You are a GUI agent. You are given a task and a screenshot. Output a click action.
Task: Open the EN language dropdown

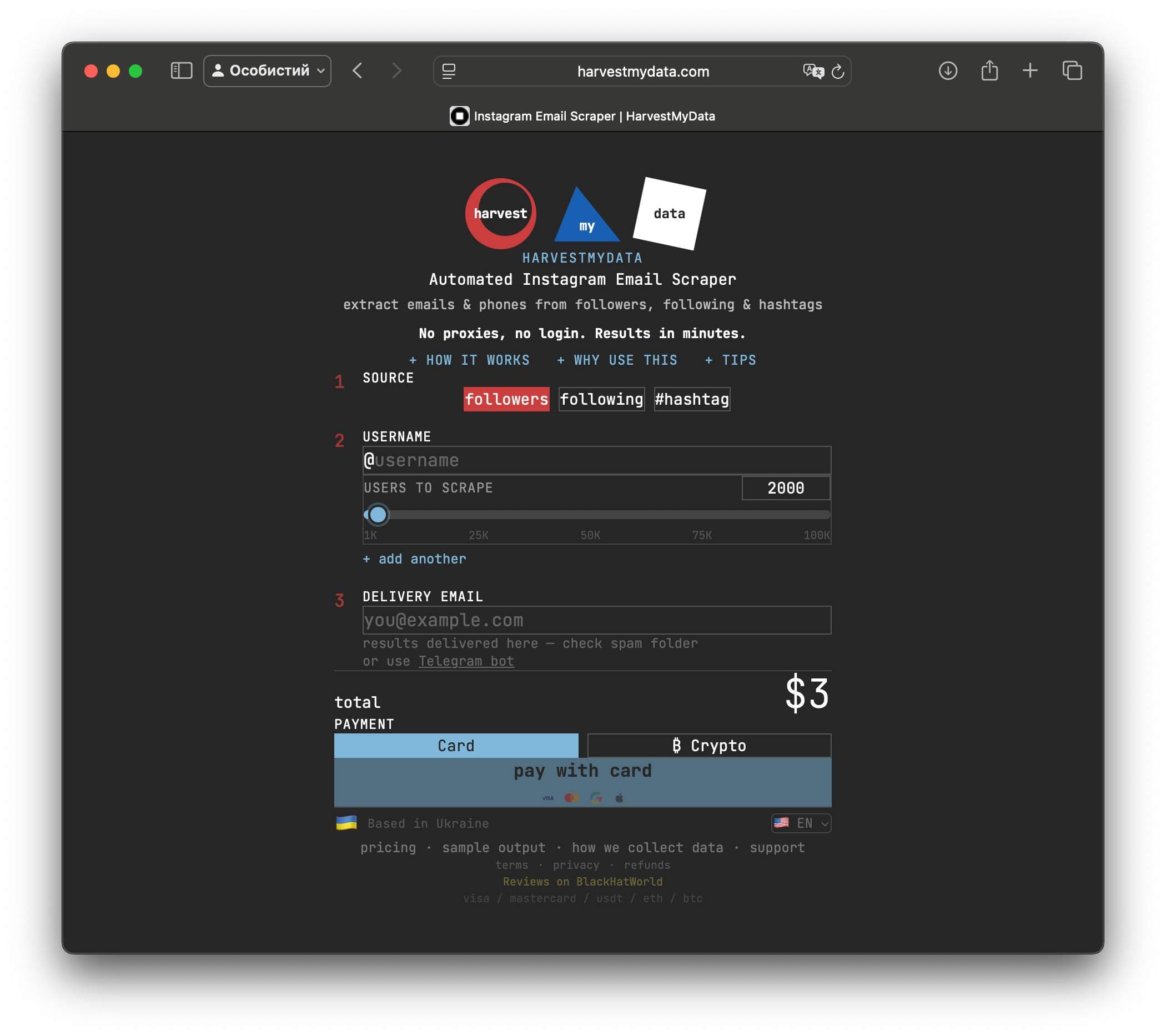(801, 823)
